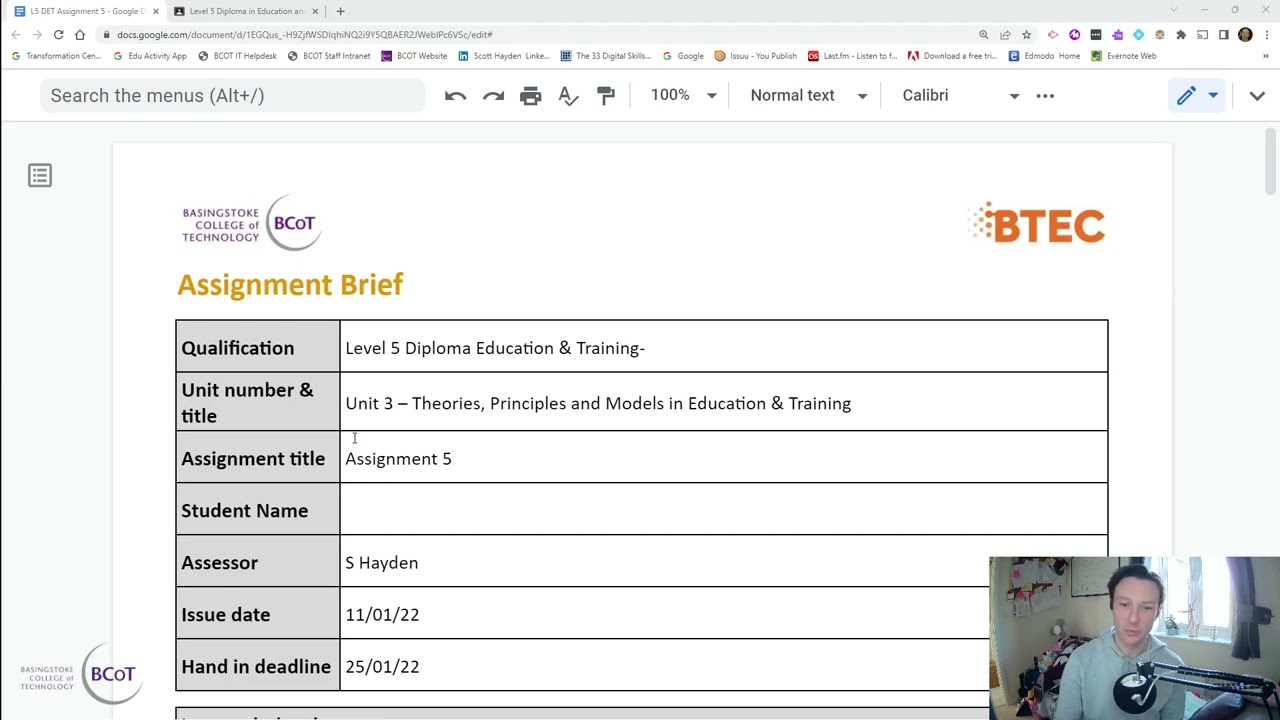Open Edmodo Home bookmark
Screen dimensions: 1280x720
pyautogui.click(x=1045, y=56)
